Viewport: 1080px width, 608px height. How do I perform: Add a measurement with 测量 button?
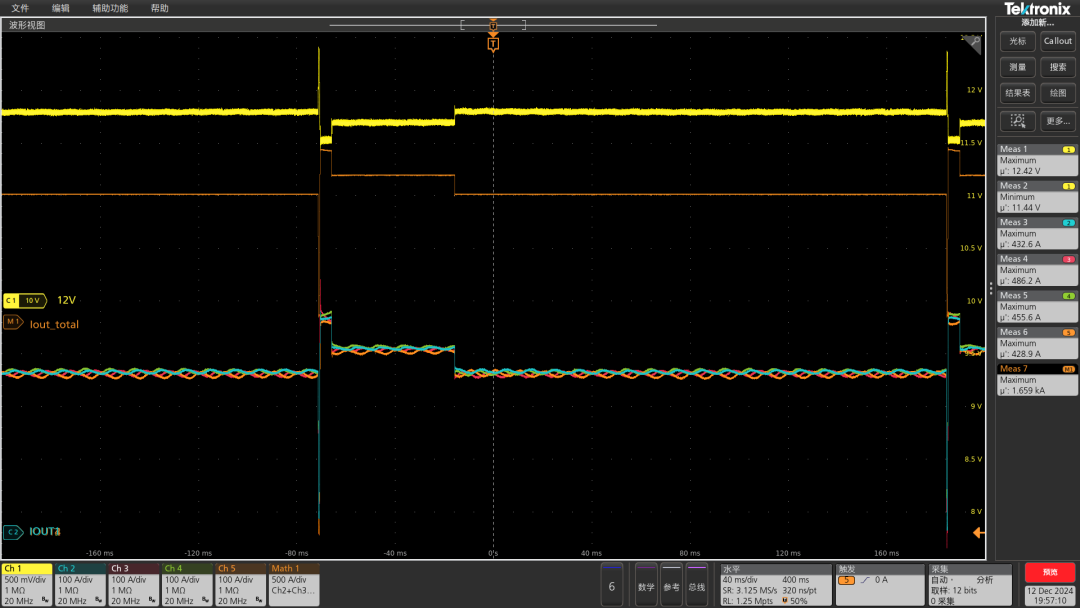click(1017, 67)
